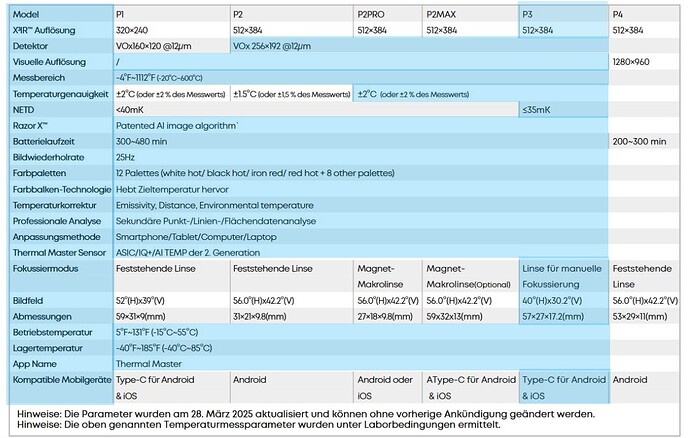The width and height of the screenshot is (690, 438).
Task: Click the '200~300 min' battery value
Action: coord(639,142)
